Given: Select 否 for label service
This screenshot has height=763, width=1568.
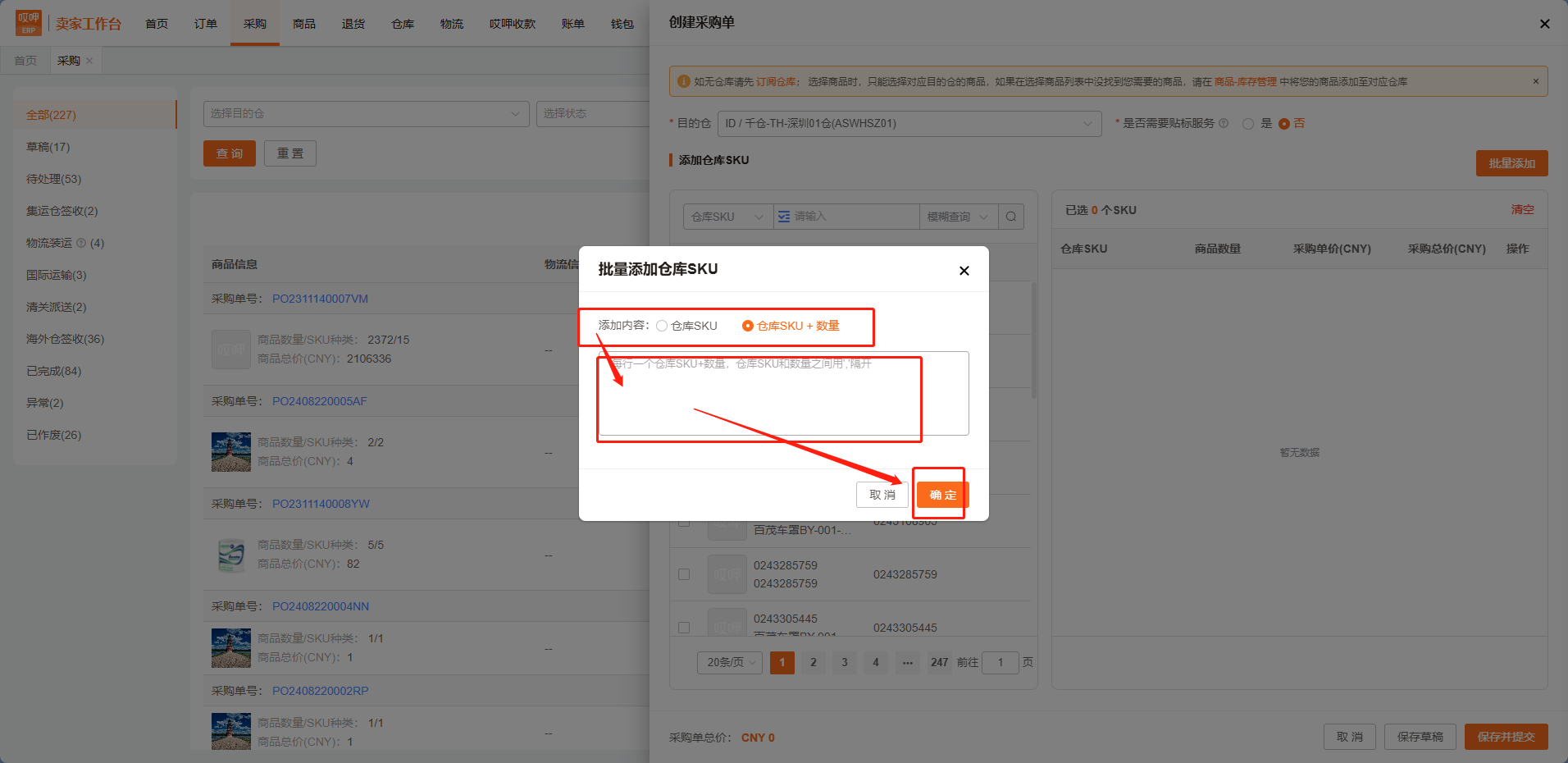Looking at the screenshot, I should [x=1284, y=124].
